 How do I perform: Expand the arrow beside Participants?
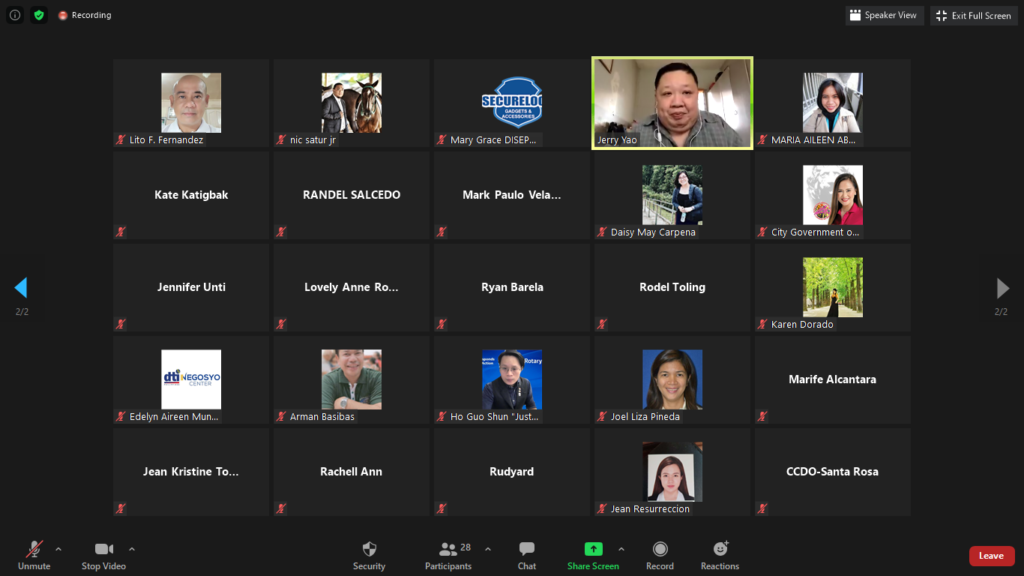tap(488, 549)
